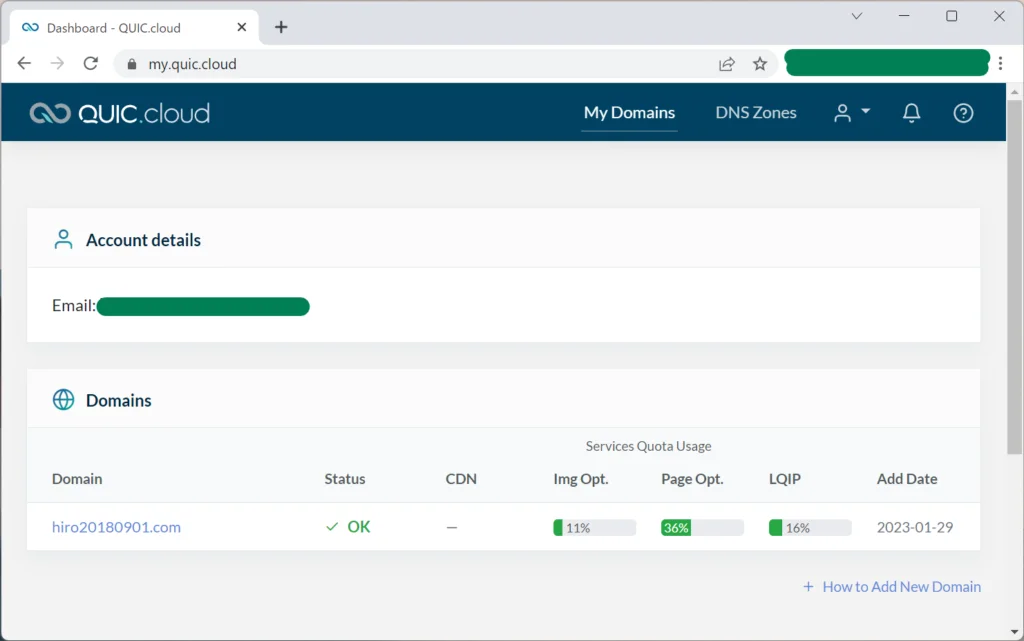This screenshot has width=1024, height=641.
Task: Click the Domains globe icon
Action: [x=63, y=399]
